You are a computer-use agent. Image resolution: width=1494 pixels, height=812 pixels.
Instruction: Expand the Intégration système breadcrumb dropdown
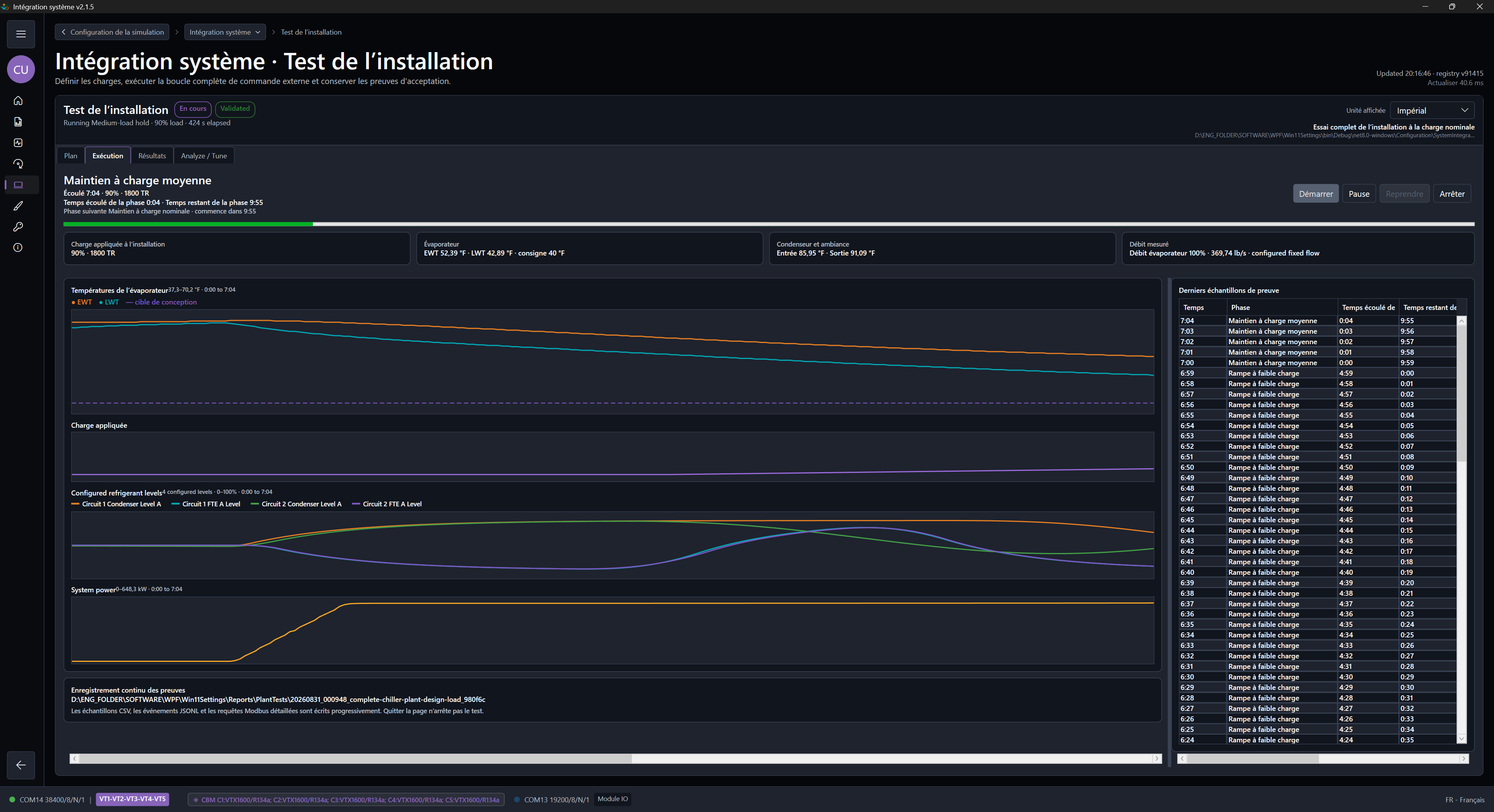225,32
